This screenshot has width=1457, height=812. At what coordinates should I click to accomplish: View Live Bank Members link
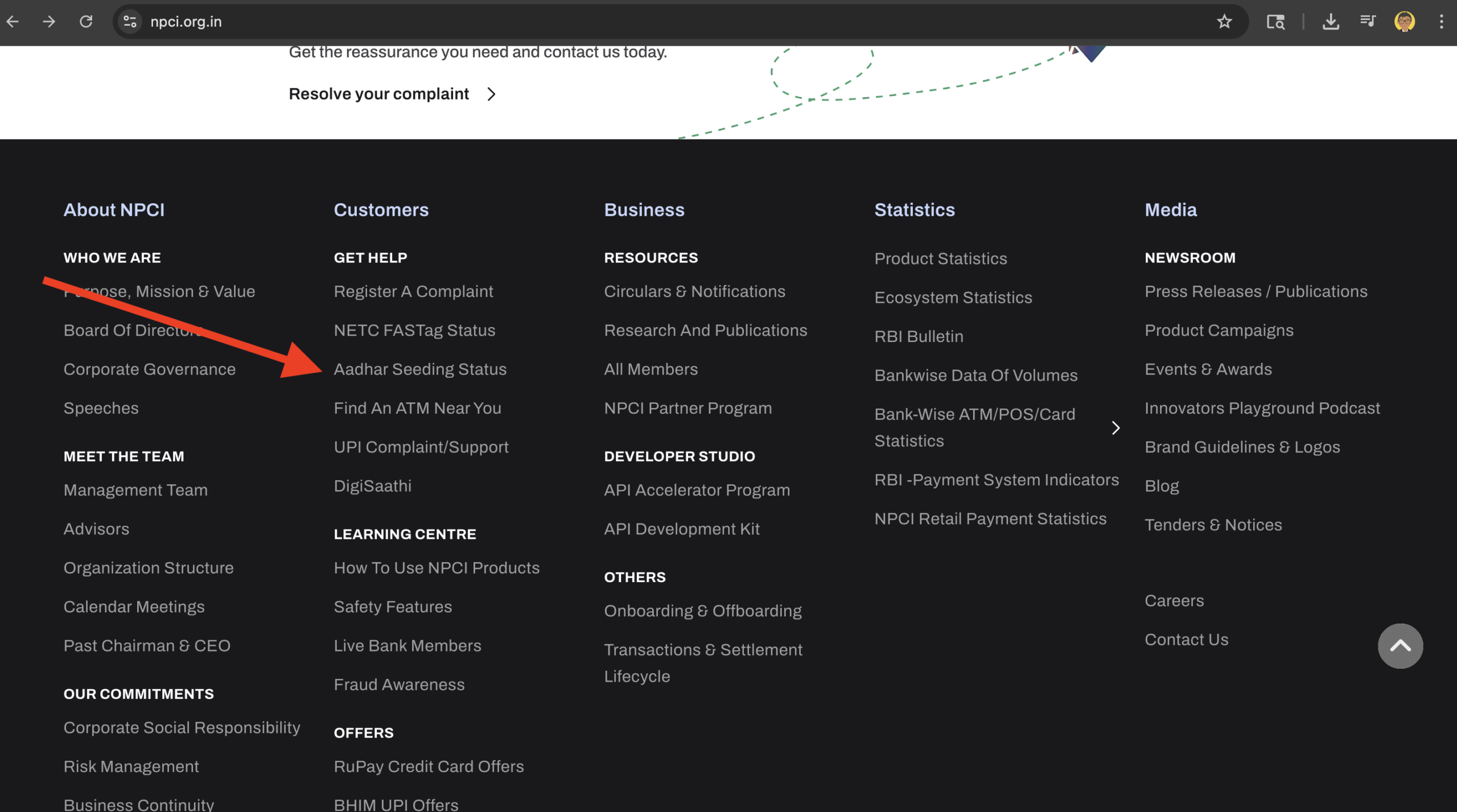(408, 645)
